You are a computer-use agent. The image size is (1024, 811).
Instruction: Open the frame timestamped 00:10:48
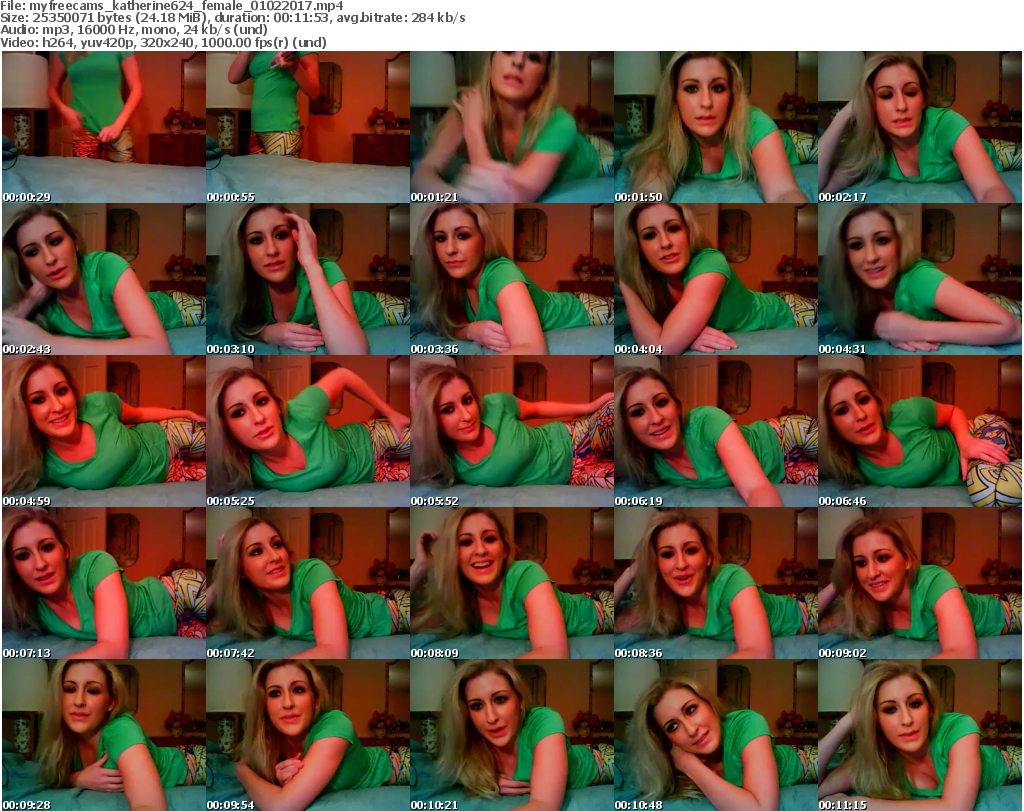click(716, 735)
